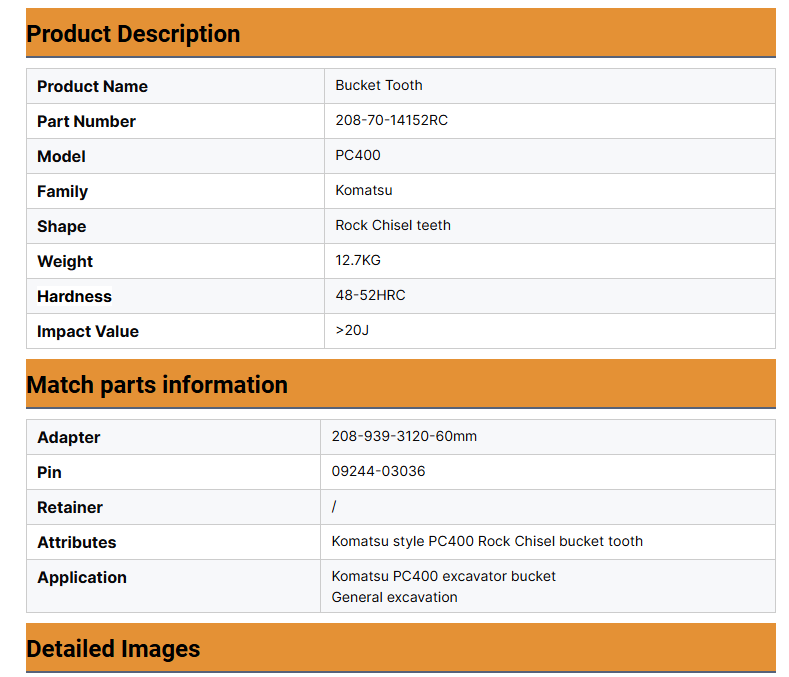Click the General excavation application line

[x=394, y=597]
